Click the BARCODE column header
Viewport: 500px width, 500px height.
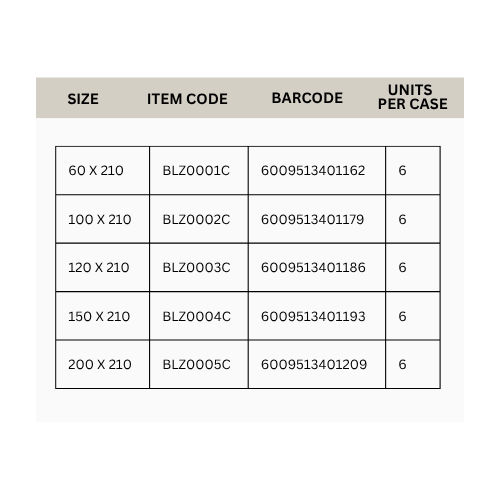pos(307,98)
